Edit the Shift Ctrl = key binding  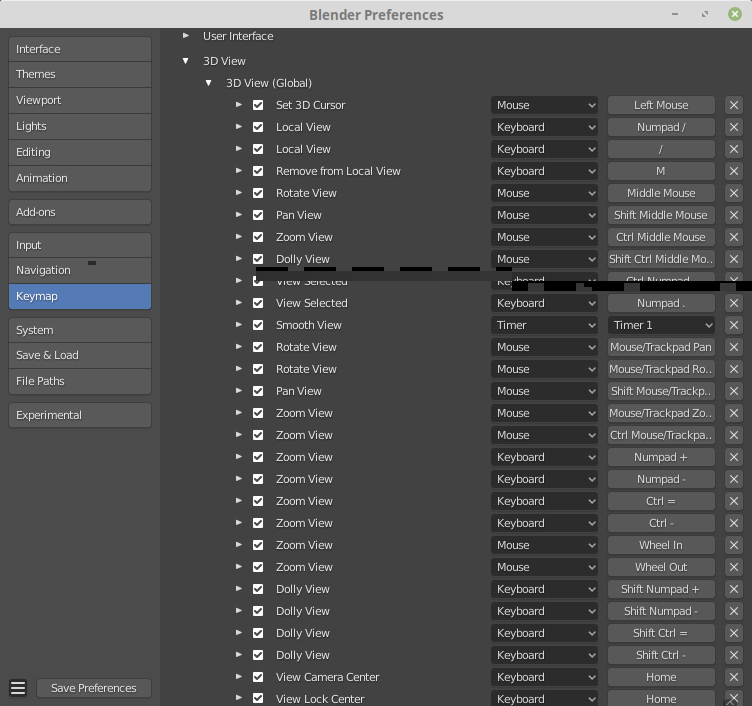(x=661, y=633)
